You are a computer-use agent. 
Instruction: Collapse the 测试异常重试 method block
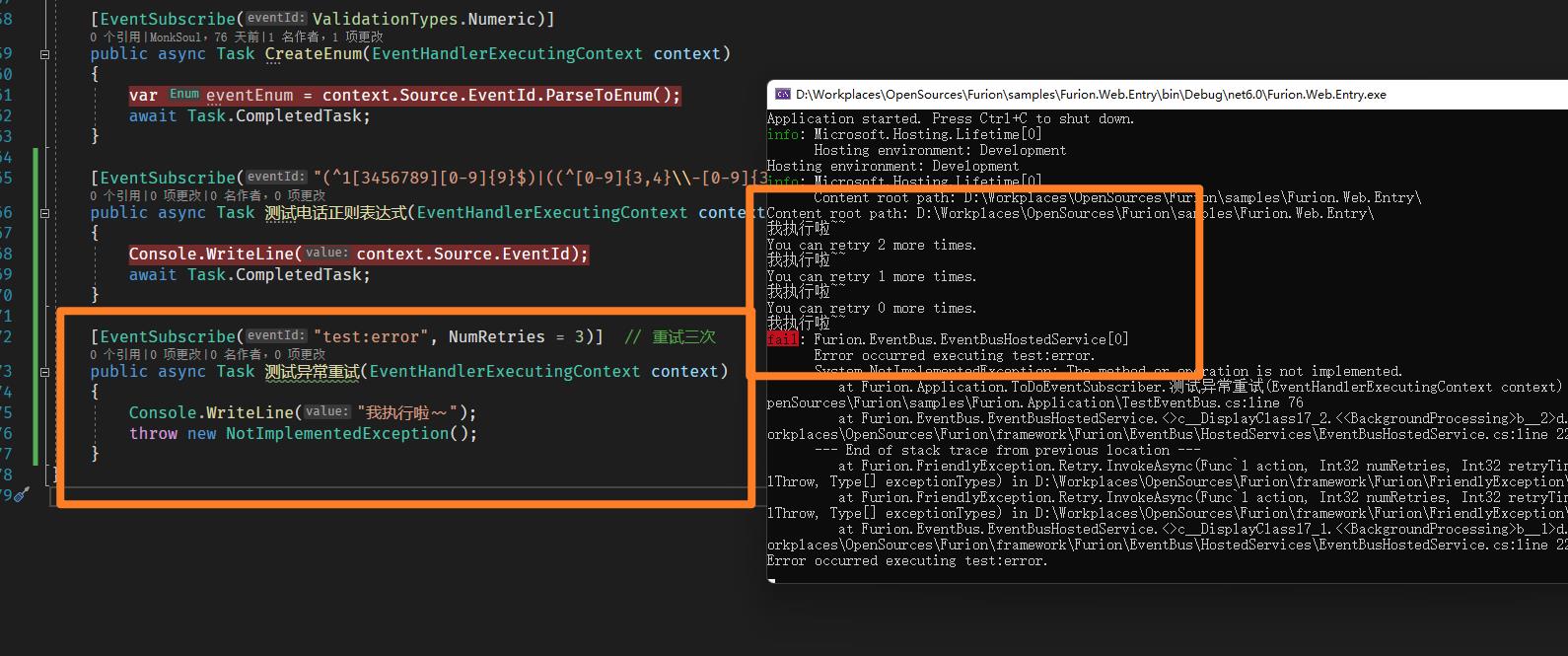pyautogui.click(x=44, y=372)
